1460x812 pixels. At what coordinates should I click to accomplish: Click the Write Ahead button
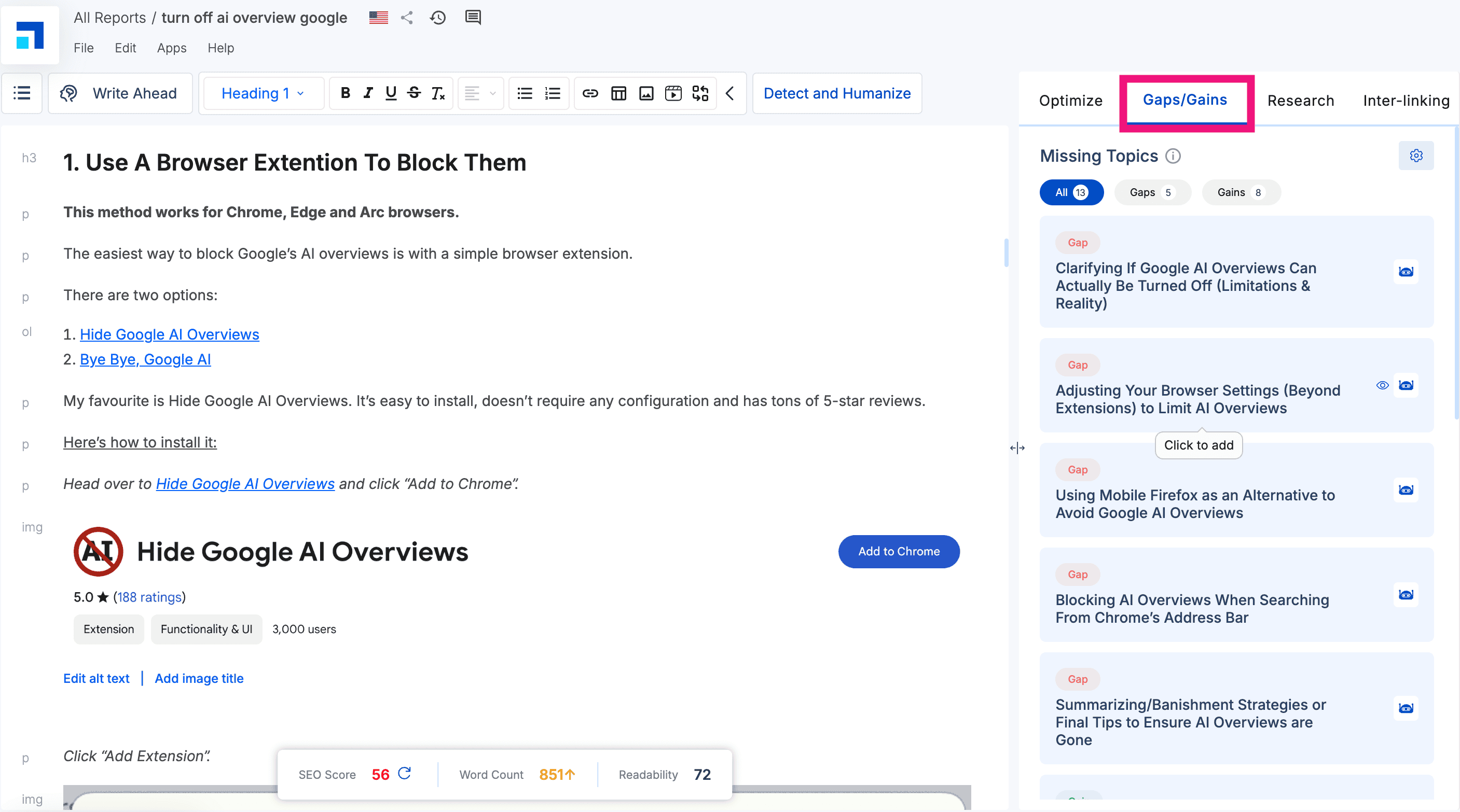120,93
